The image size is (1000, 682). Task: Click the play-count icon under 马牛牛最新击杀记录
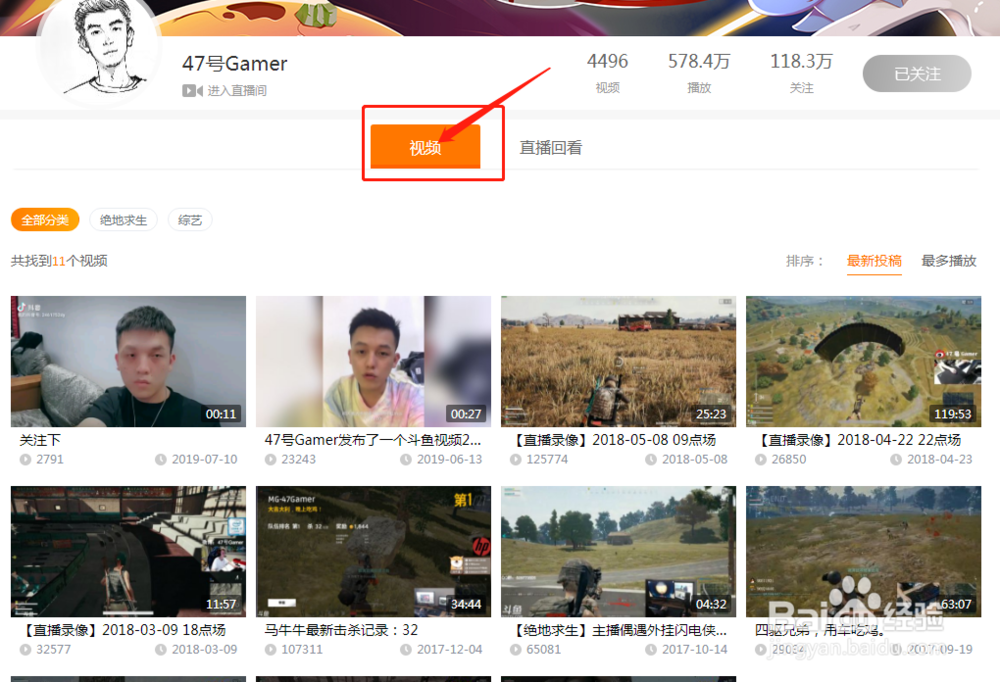pos(271,649)
